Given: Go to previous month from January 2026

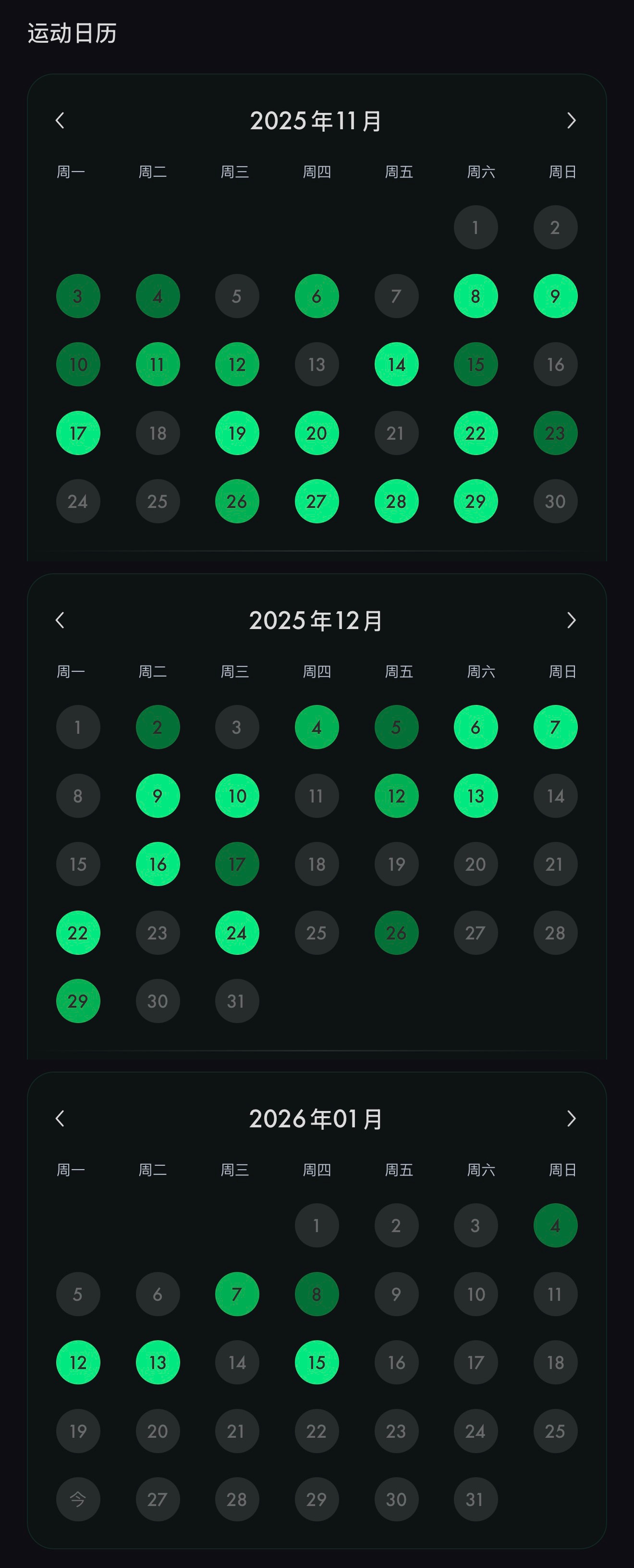Looking at the screenshot, I should click(x=60, y=1118).
